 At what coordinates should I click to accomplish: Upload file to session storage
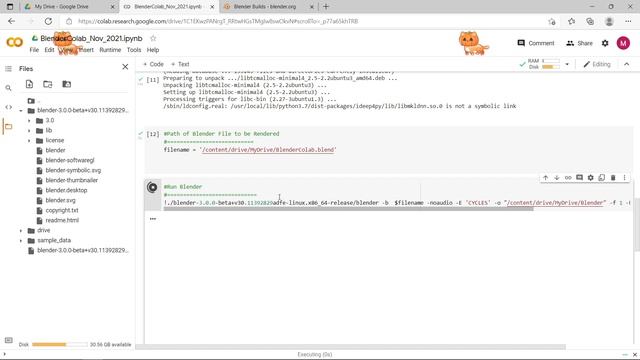(x=29, y=84)
